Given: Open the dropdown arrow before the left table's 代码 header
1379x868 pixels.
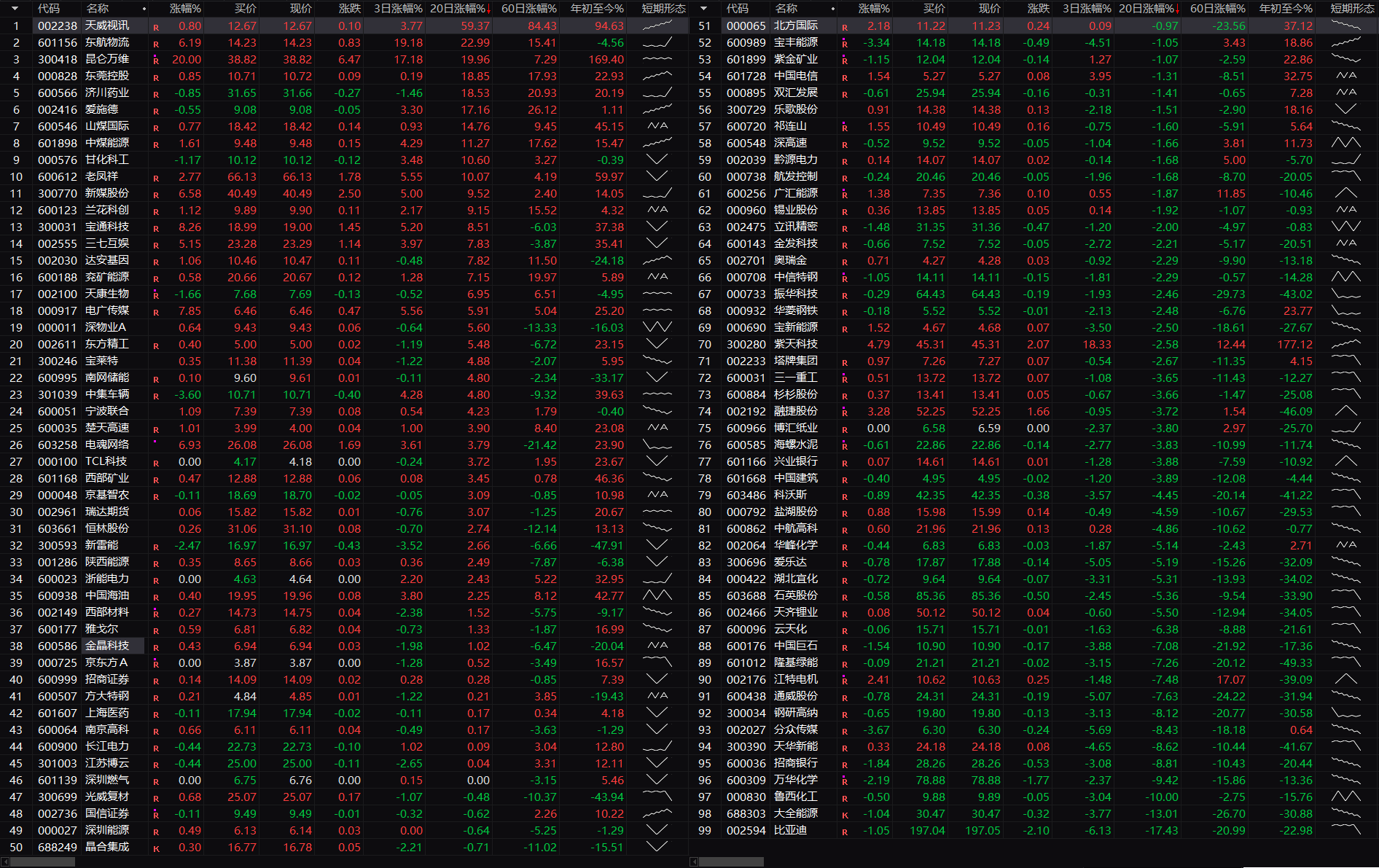Looking at the screenshot, I should click(15, 9).
